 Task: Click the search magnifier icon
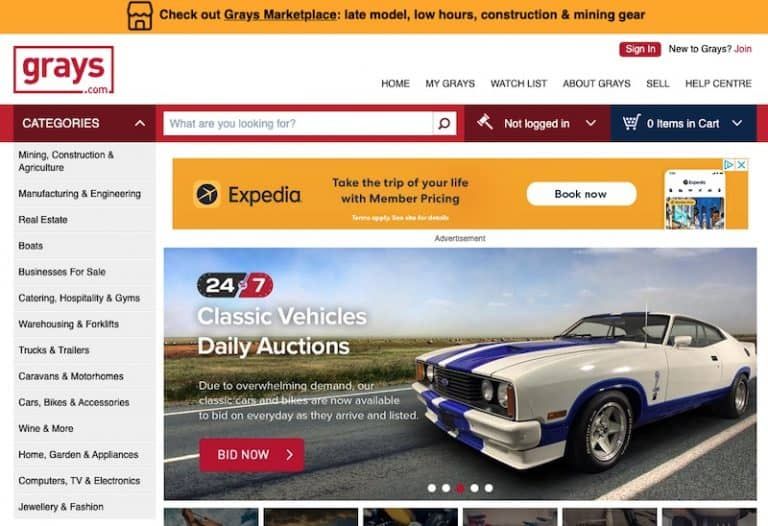coord(444,123)
